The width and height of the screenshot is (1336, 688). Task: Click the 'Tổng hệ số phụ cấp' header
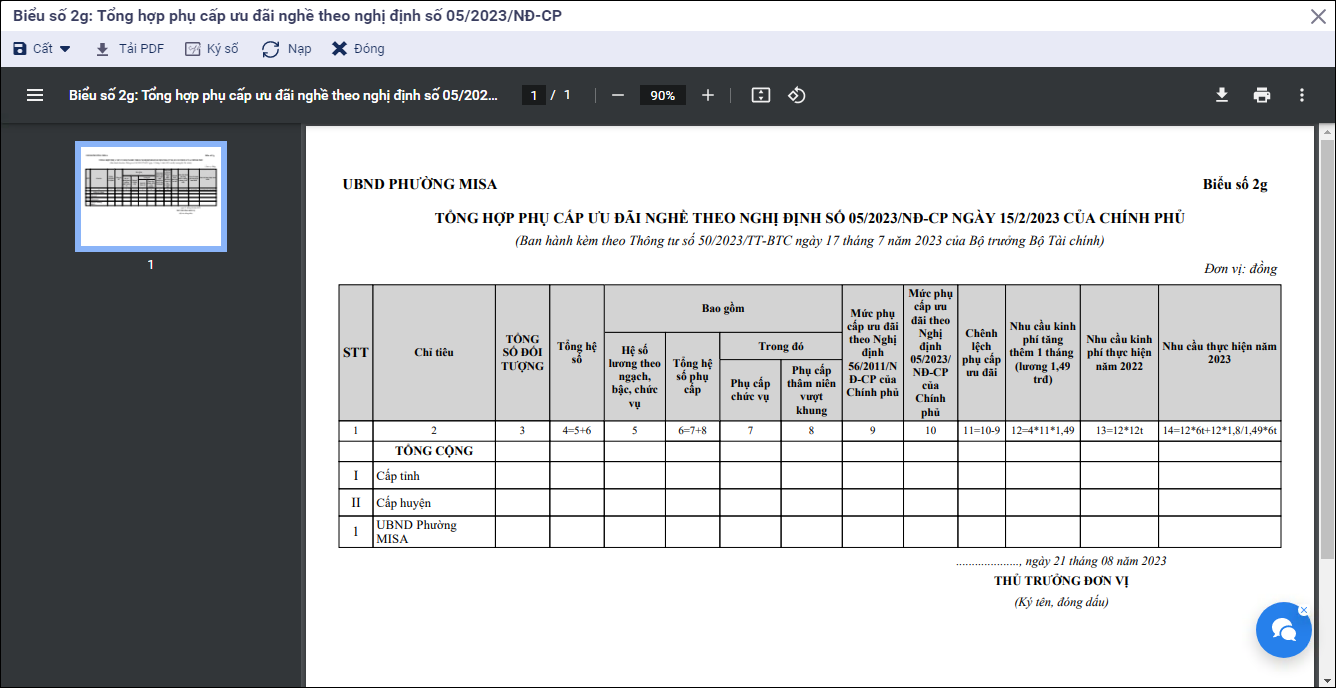tap(692, 376)
